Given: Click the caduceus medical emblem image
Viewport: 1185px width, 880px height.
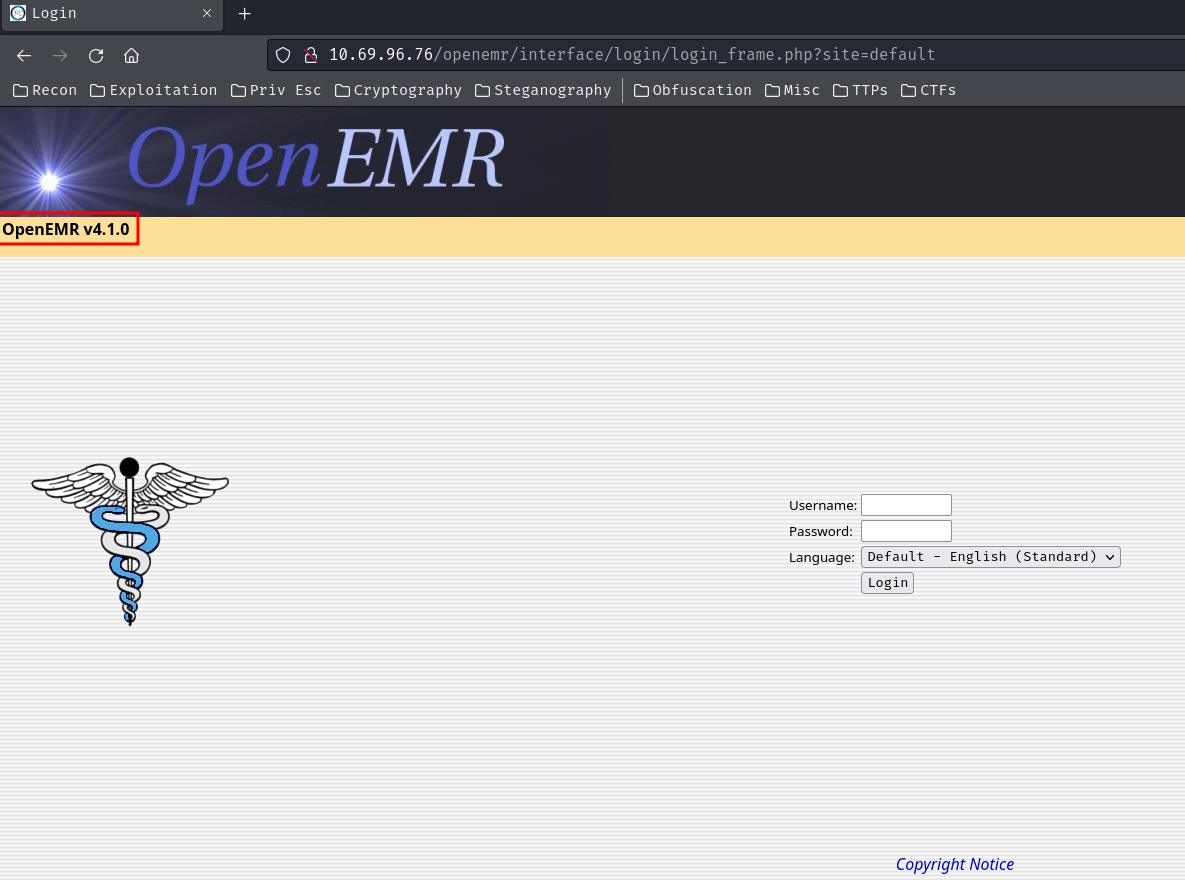Looking at the screenshot, I should pos(130,541).
